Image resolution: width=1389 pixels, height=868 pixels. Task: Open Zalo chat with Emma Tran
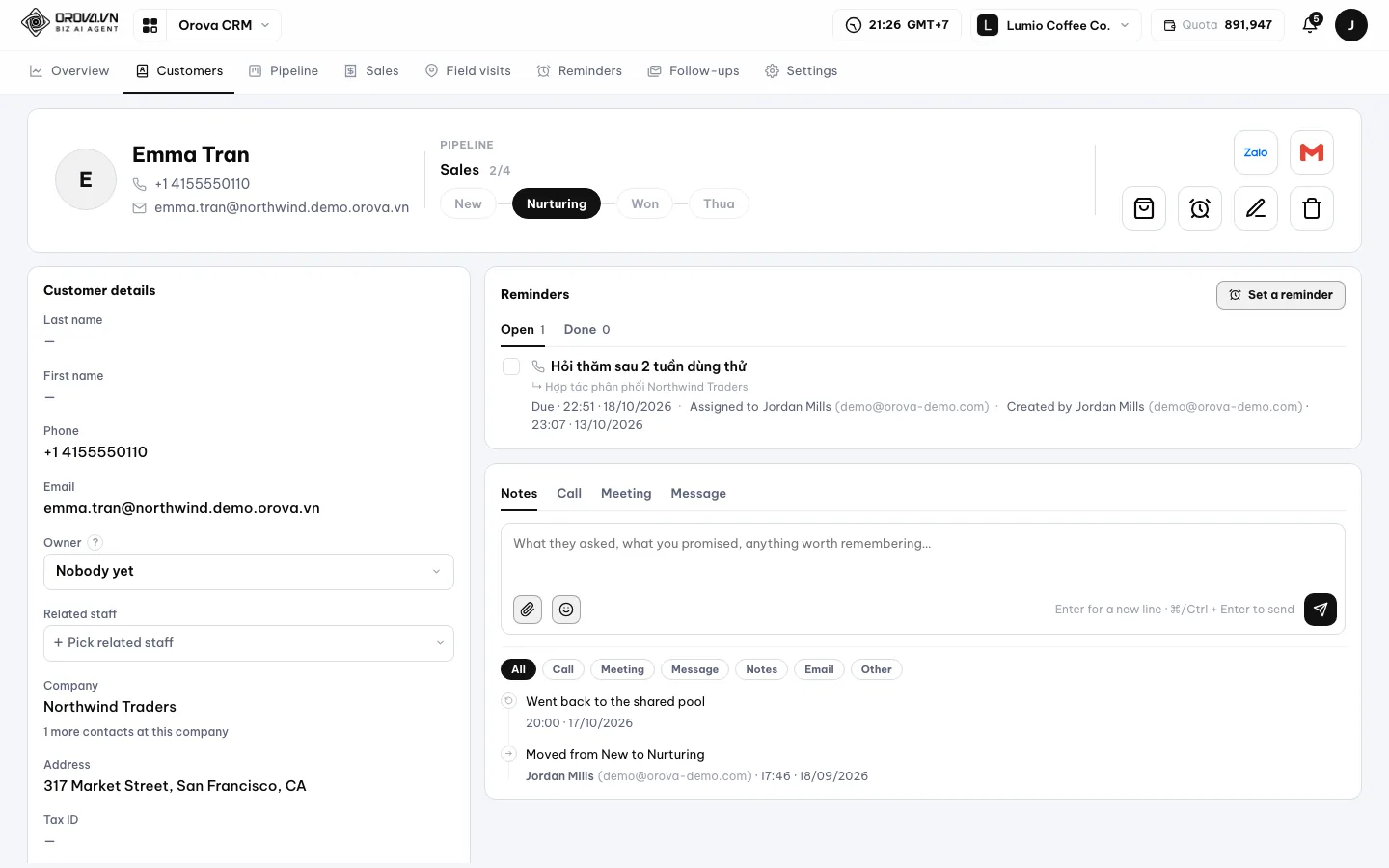1256,152
